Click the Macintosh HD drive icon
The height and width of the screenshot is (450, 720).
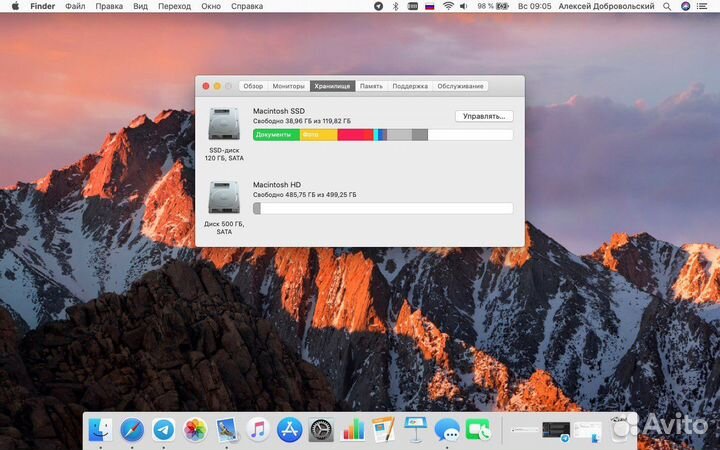224,197
